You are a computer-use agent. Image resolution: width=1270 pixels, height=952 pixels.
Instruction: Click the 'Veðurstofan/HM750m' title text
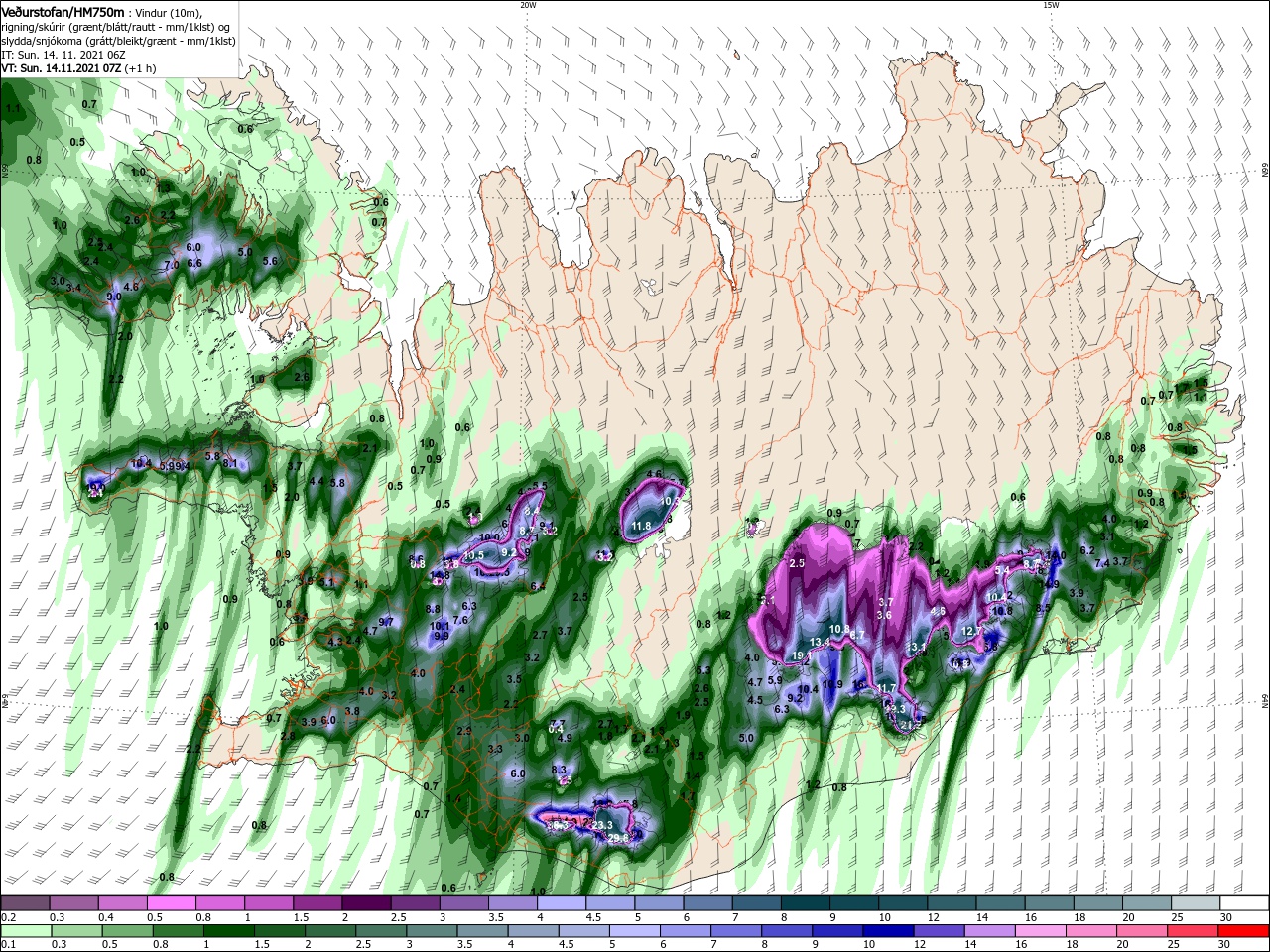click(63, 12)
